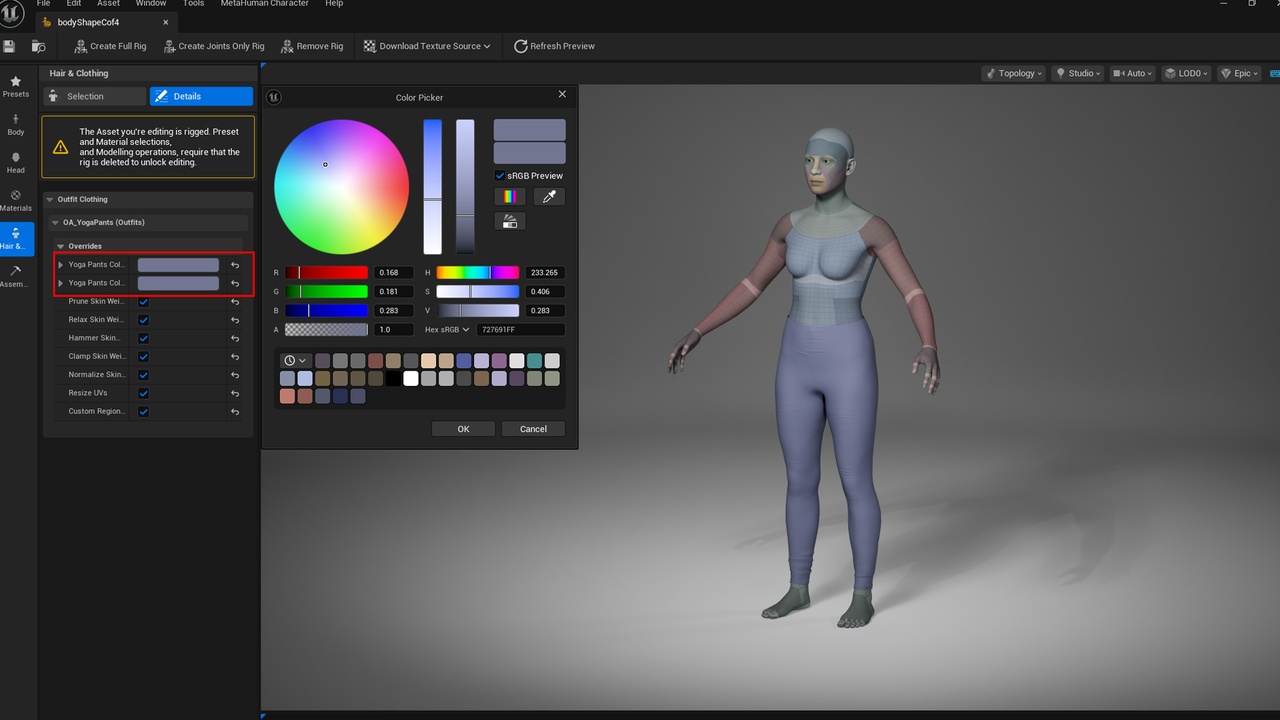Viewport: 1280px width, 720px height.
Task: Collapse the Outfit Clothing section
Action: click(51, 199)
